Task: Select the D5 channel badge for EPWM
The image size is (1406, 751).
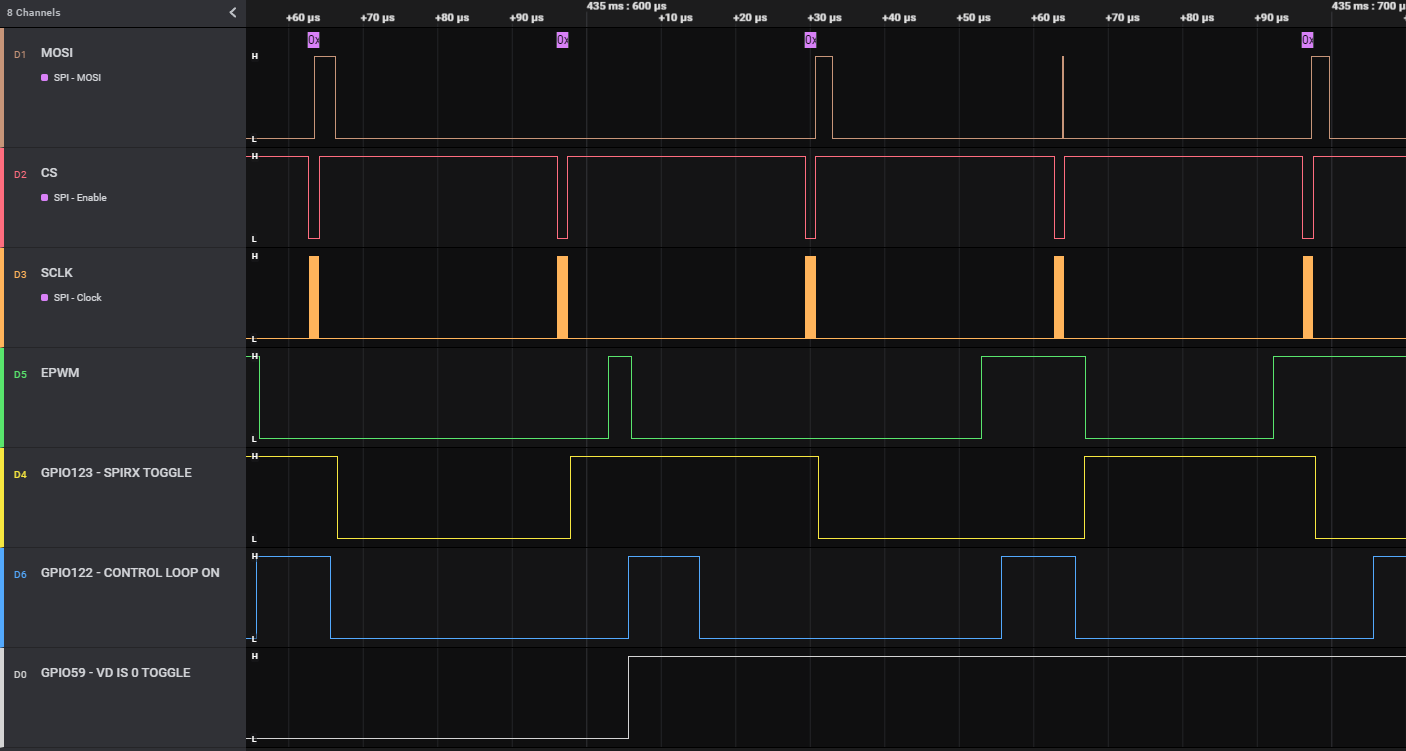Action: [20, 374]
